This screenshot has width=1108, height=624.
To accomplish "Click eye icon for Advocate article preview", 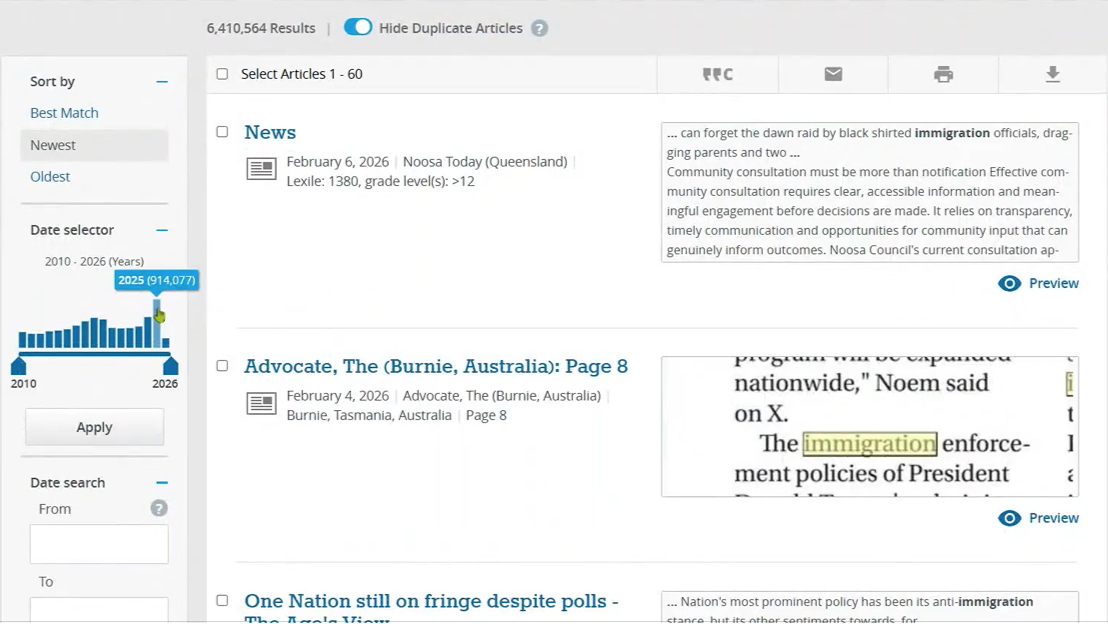I will coord(1009,518).
